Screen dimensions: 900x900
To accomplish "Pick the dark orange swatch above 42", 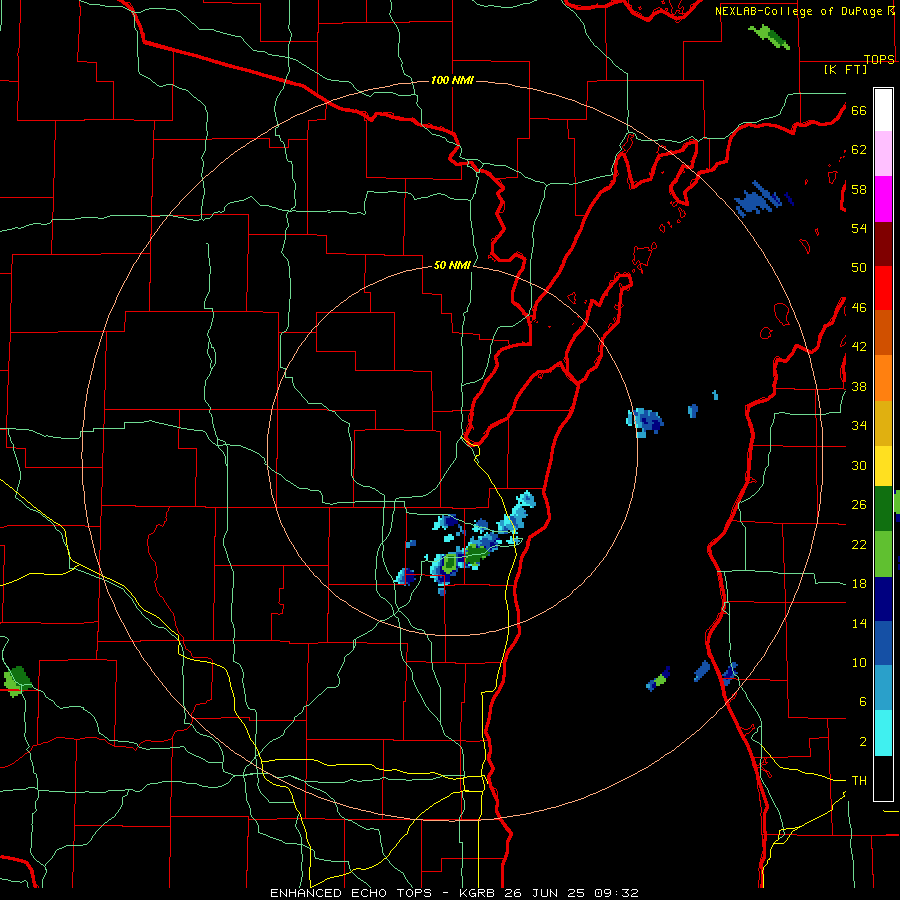I will coord(883,332).
